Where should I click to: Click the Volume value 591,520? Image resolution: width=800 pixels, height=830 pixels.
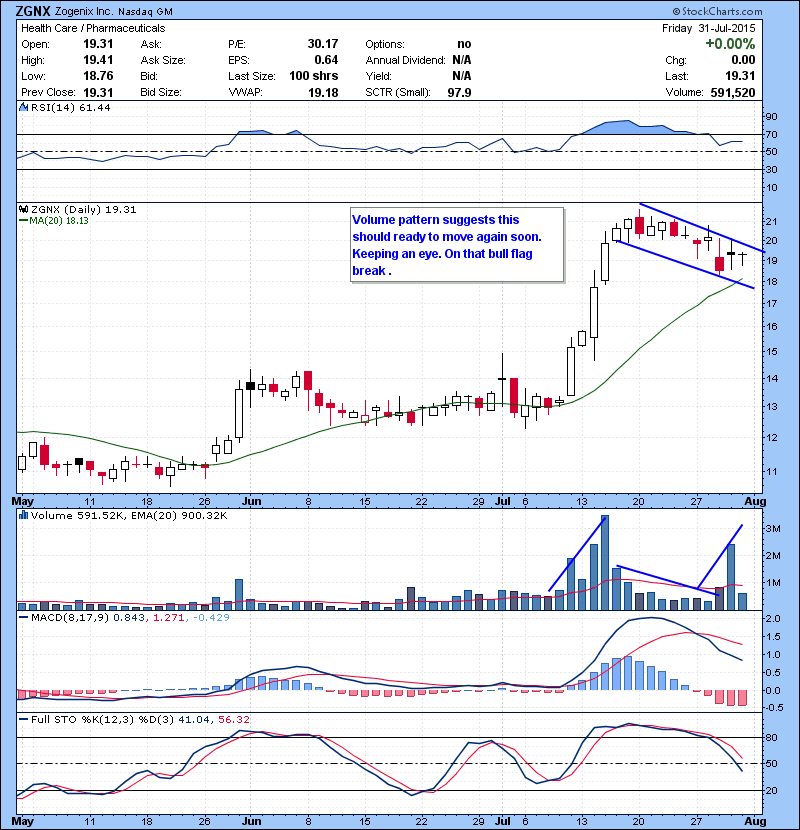point(733,93)
